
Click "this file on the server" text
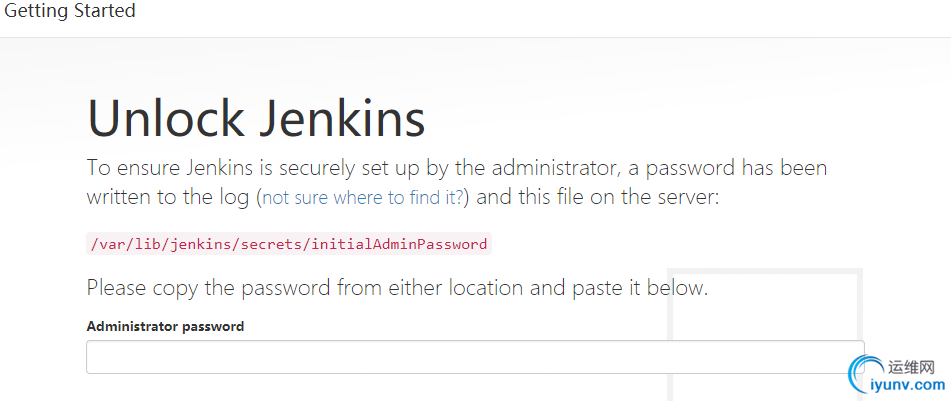pos(617,197)
